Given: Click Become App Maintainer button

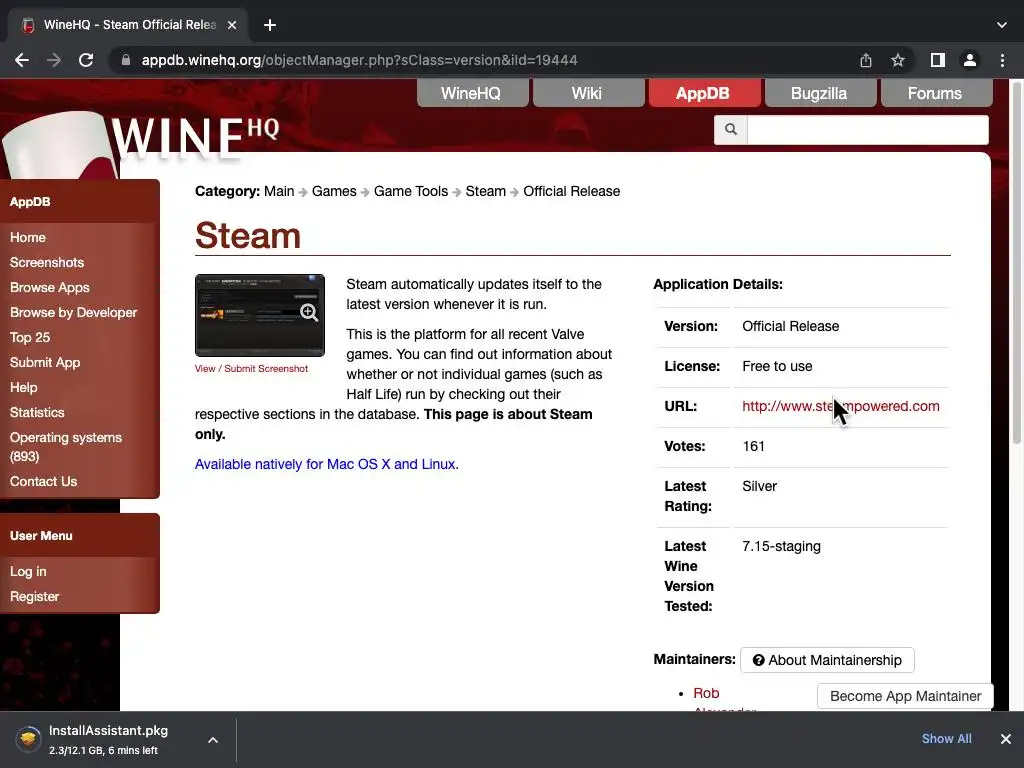Looking at the screenshot, I should click(905, 696).
